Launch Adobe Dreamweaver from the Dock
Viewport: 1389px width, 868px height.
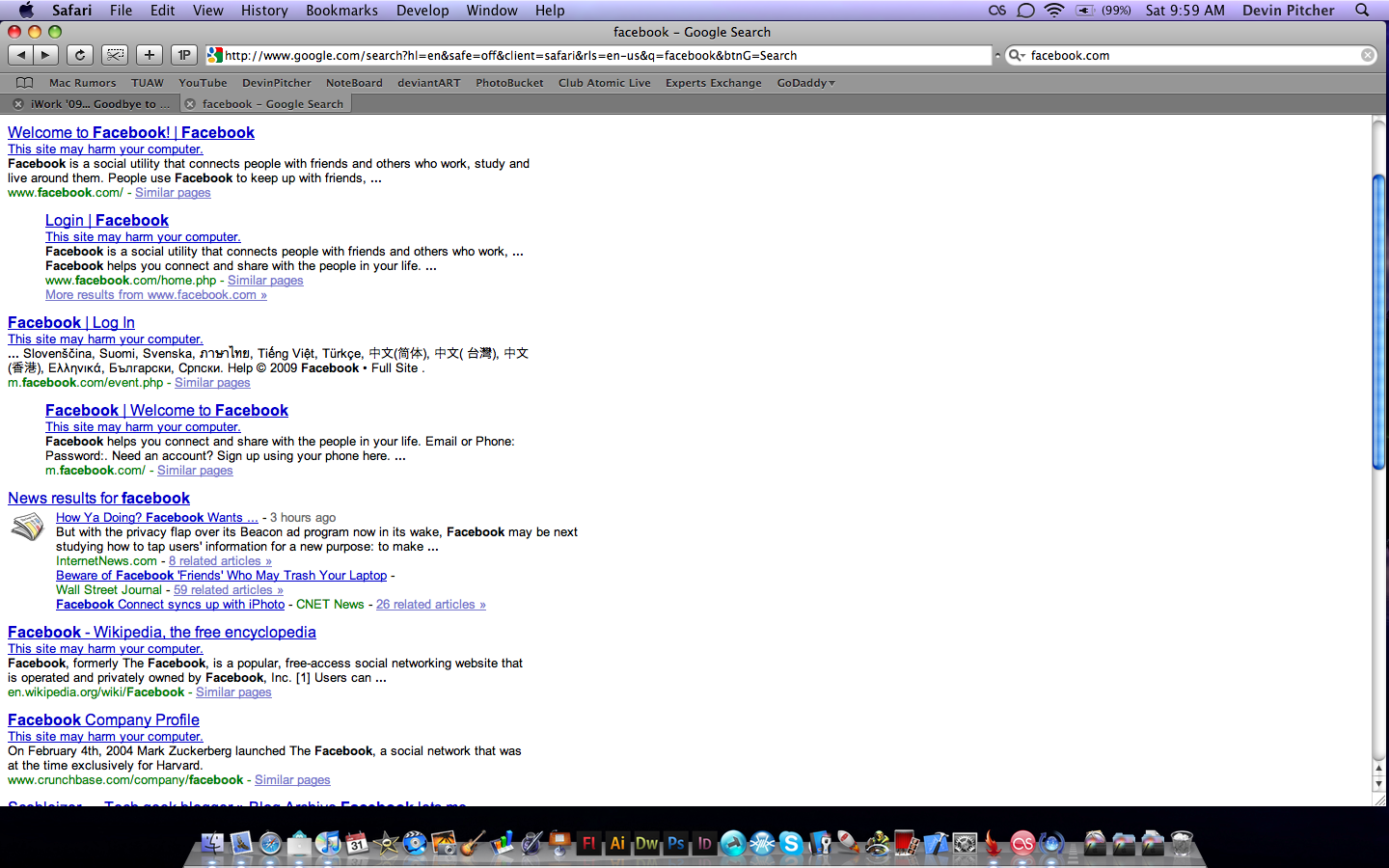646,844
